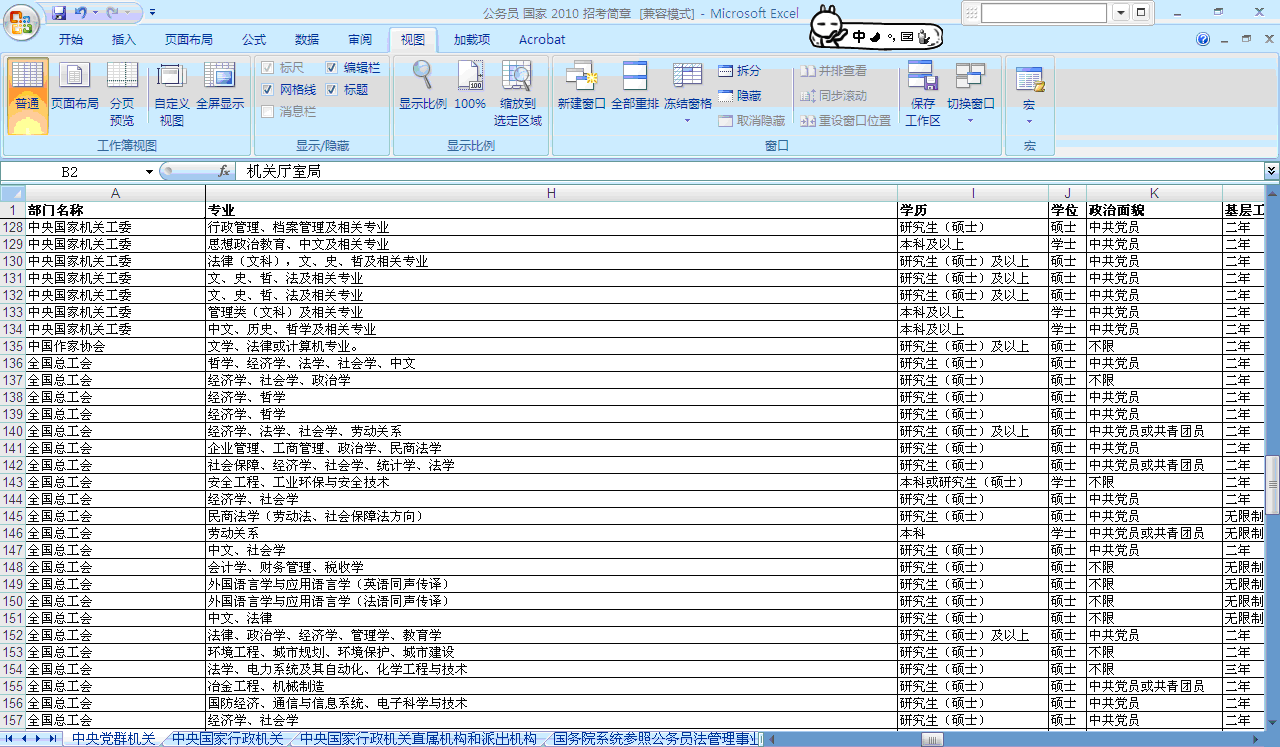Viewport: 1280px width, 747px height.
Task: Toggle the Gridlines (网格线) checkbox
Action: 268,90
